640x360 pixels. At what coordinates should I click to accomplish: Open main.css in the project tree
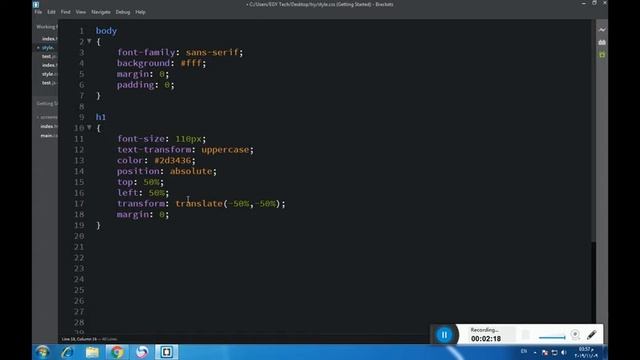(49, 136)
